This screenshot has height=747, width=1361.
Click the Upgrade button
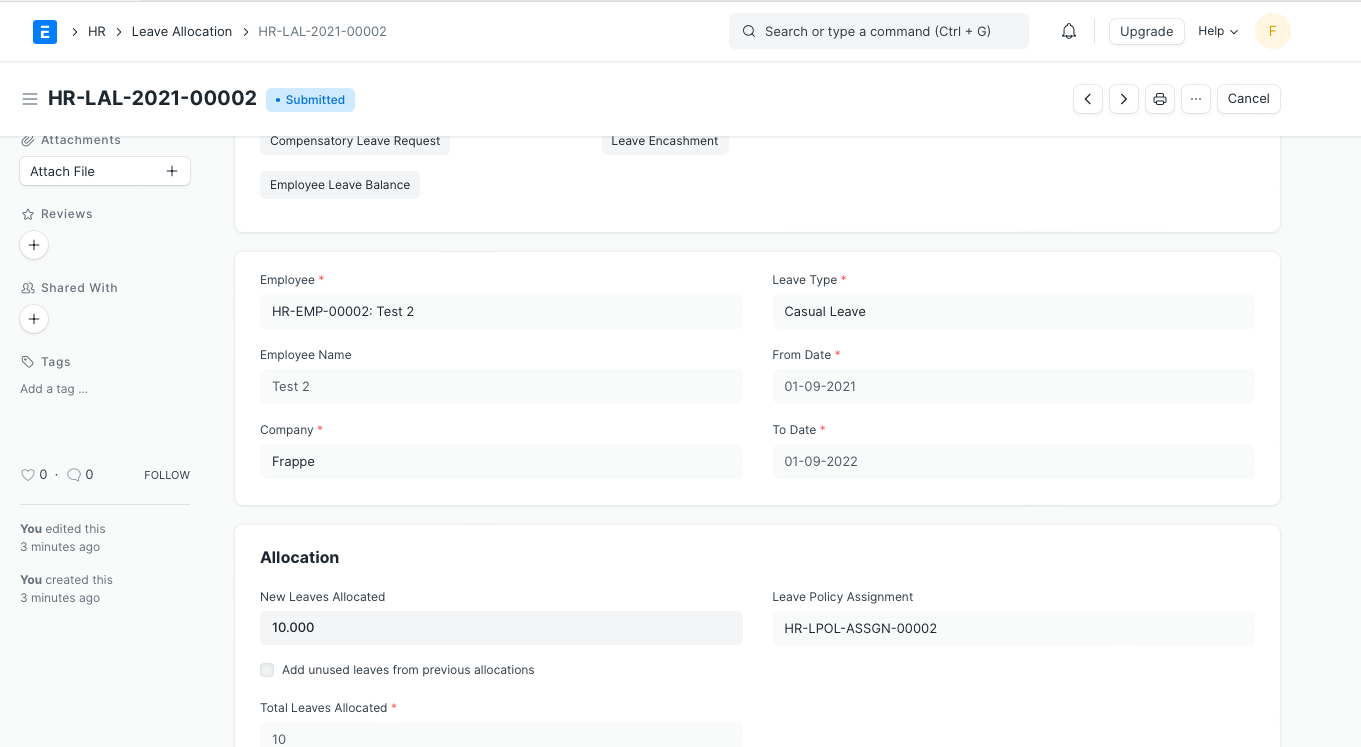click(1146, 31)
